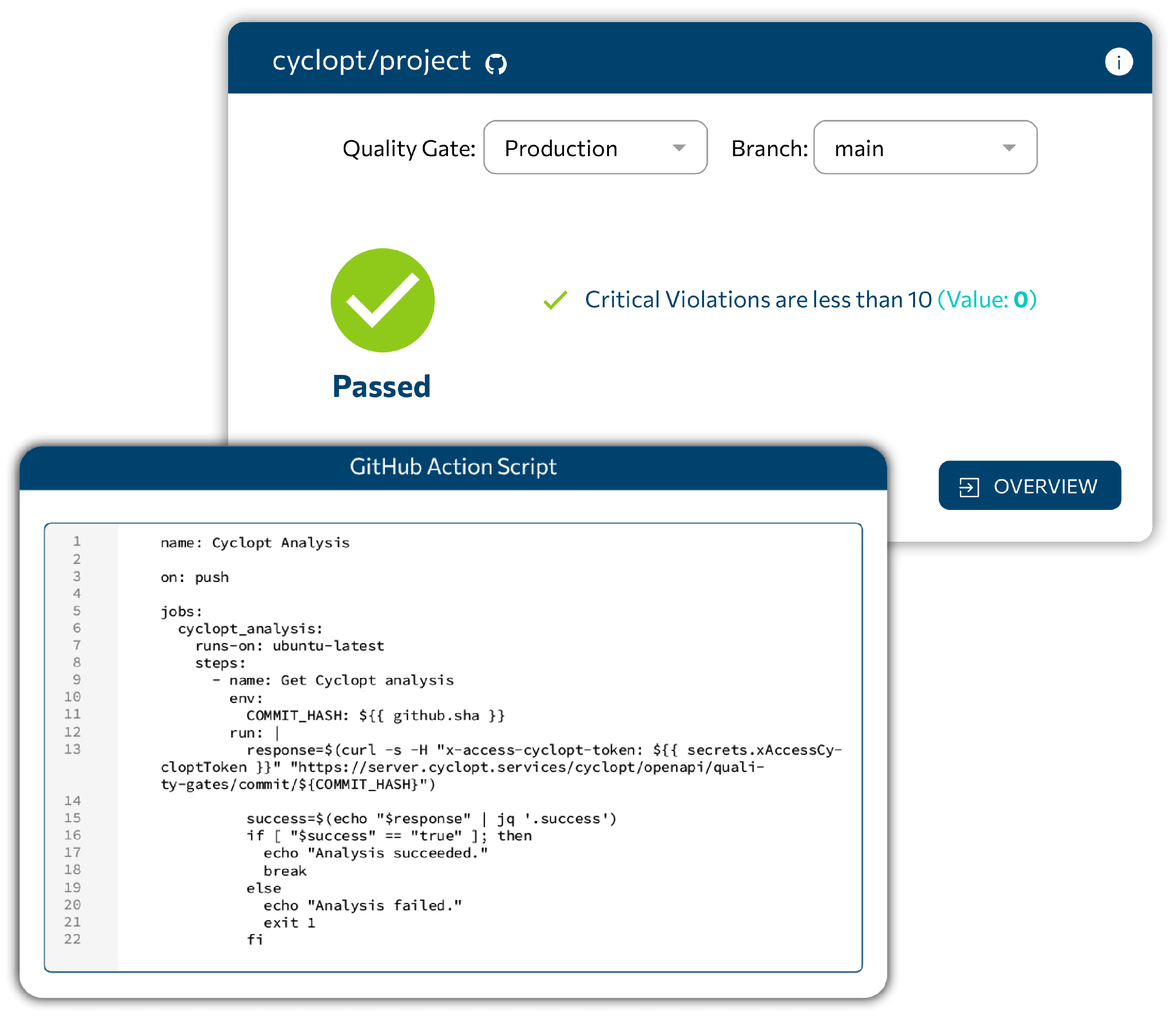
Task: Click the cyclopt/project title
Action: pos(371,61)
